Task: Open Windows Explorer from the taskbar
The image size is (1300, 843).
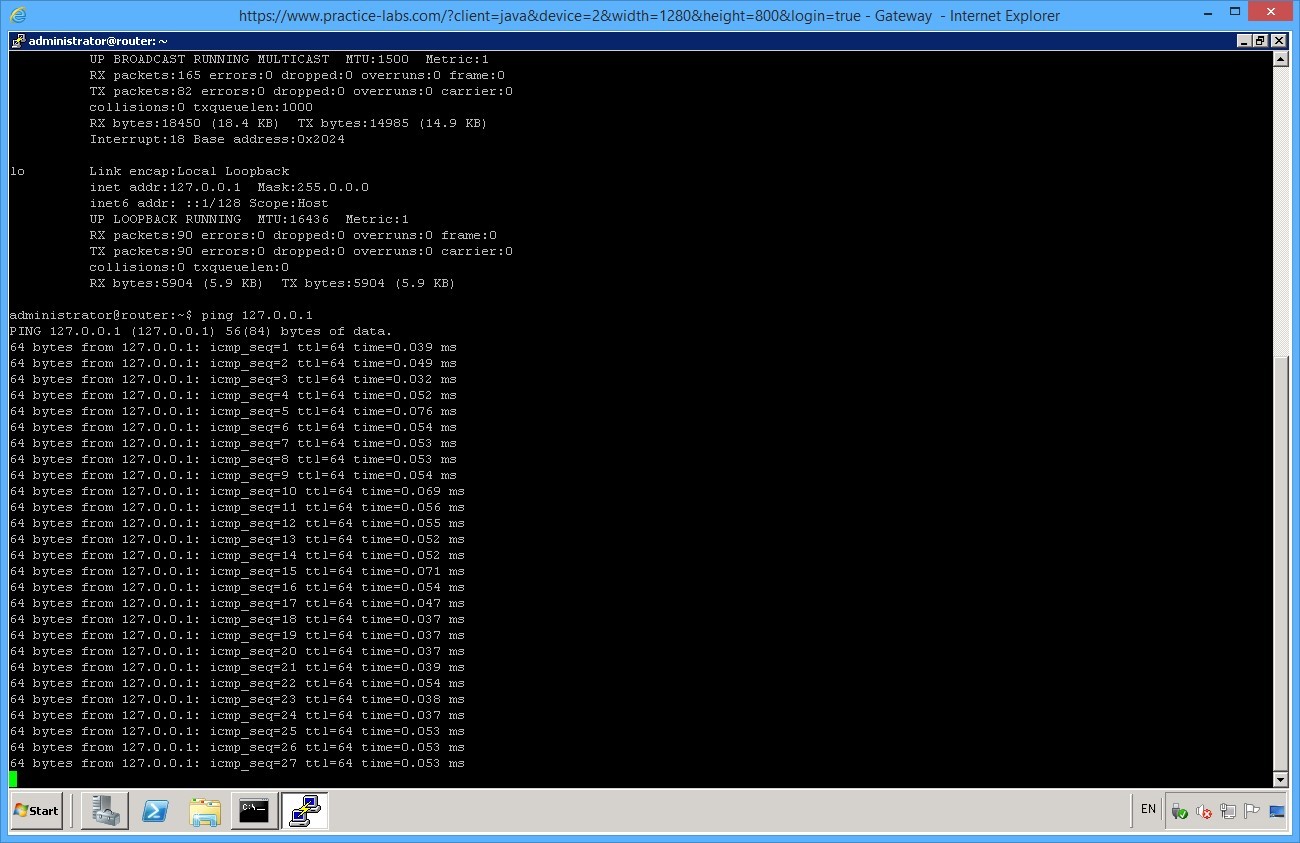Action: [205, 811]
